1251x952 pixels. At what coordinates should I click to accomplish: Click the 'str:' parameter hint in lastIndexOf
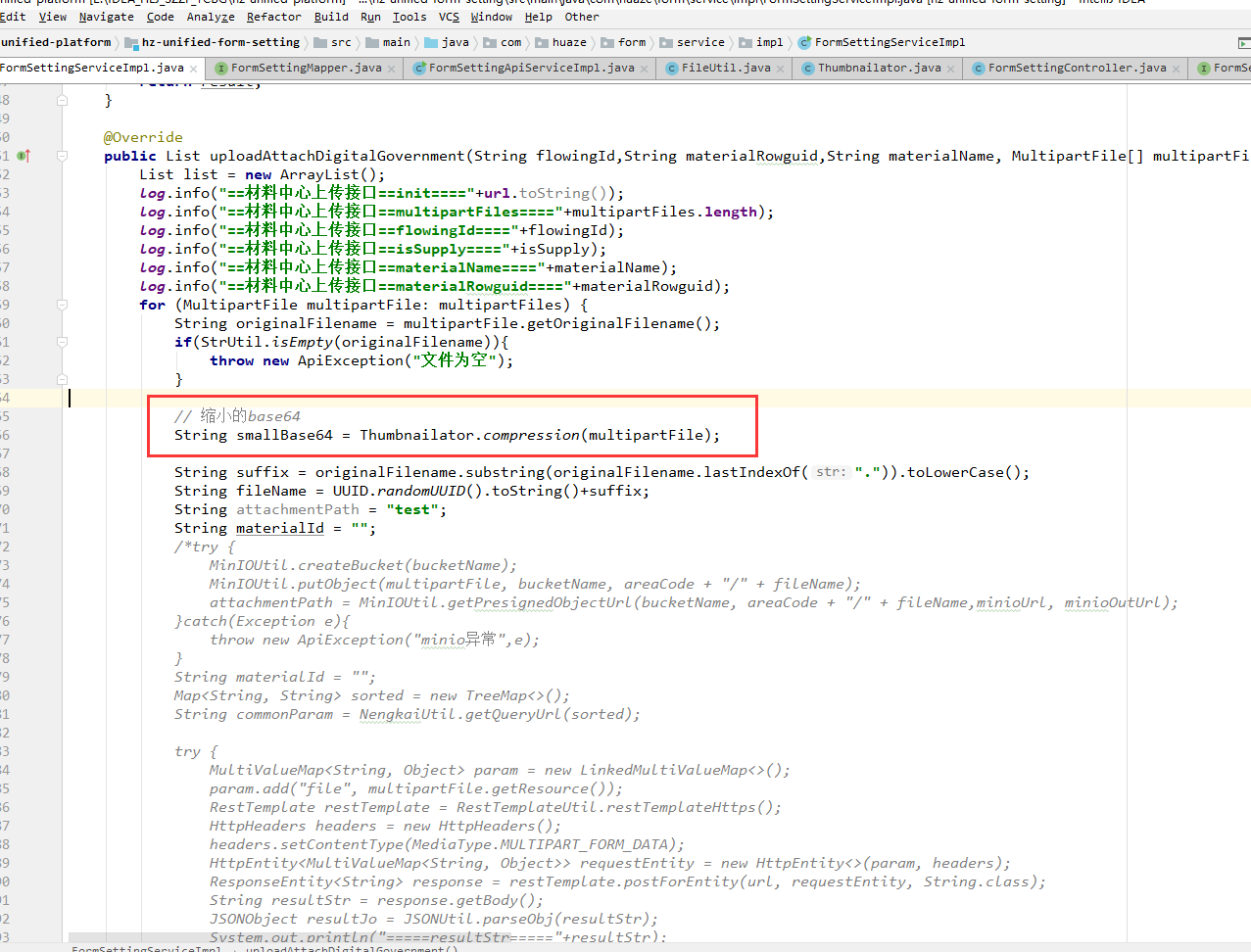click(x=831, y=472)
